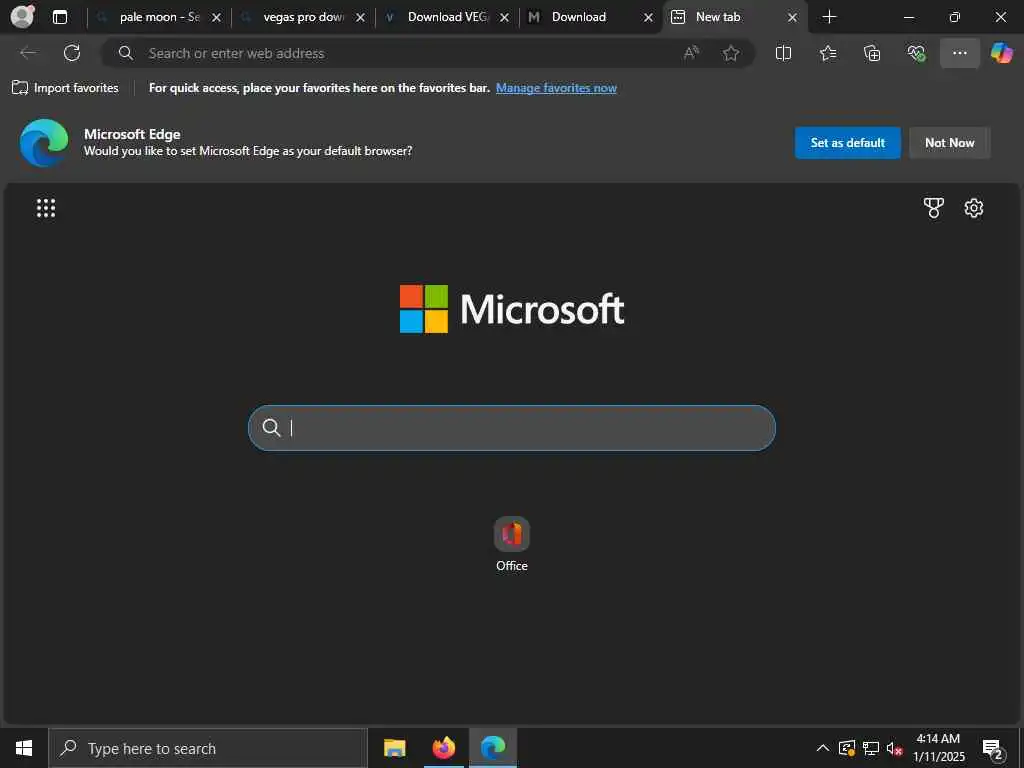
Task: Open the notification center
Action: coord(993,749)
